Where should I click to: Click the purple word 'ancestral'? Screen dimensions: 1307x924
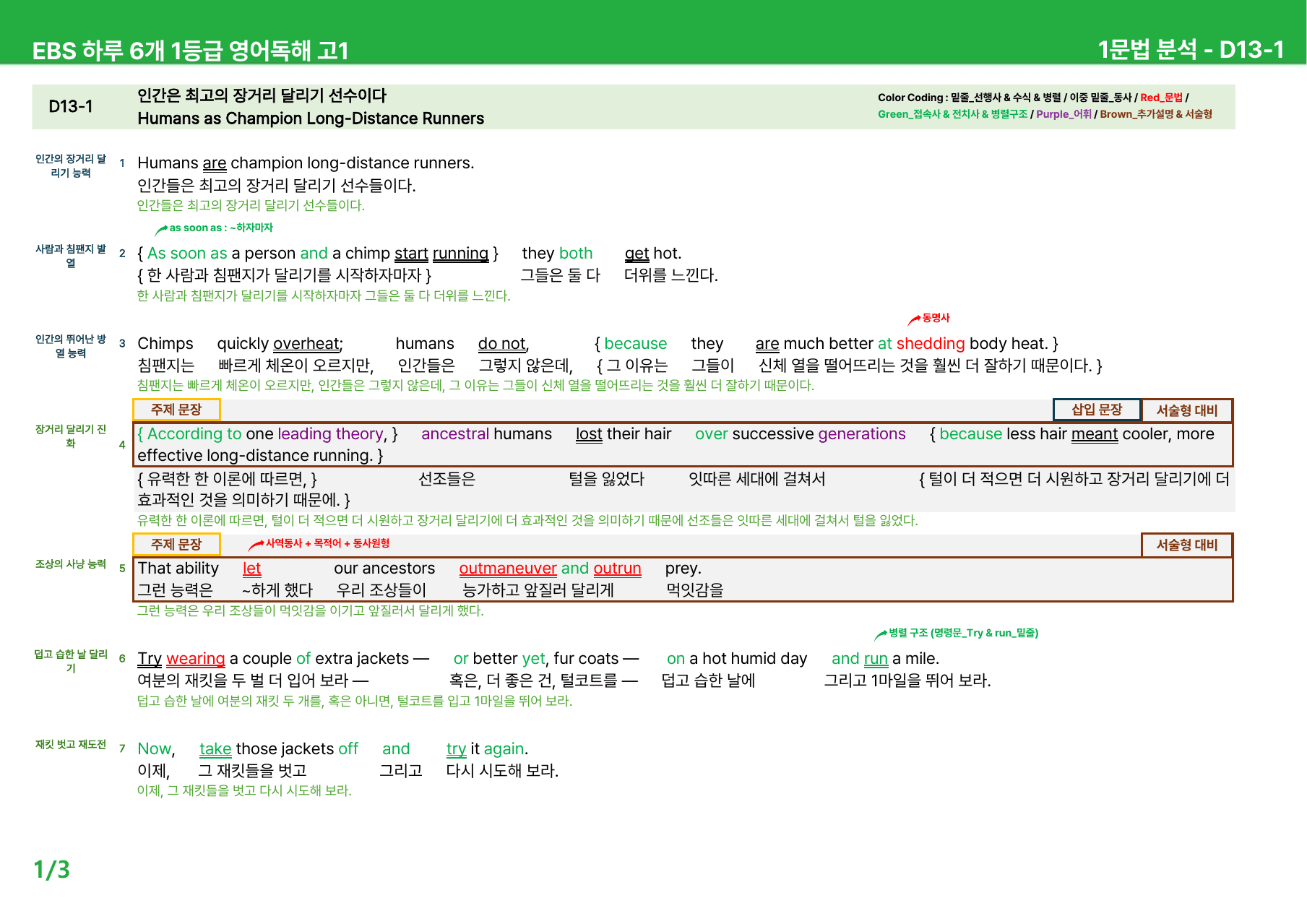(455, 434)
